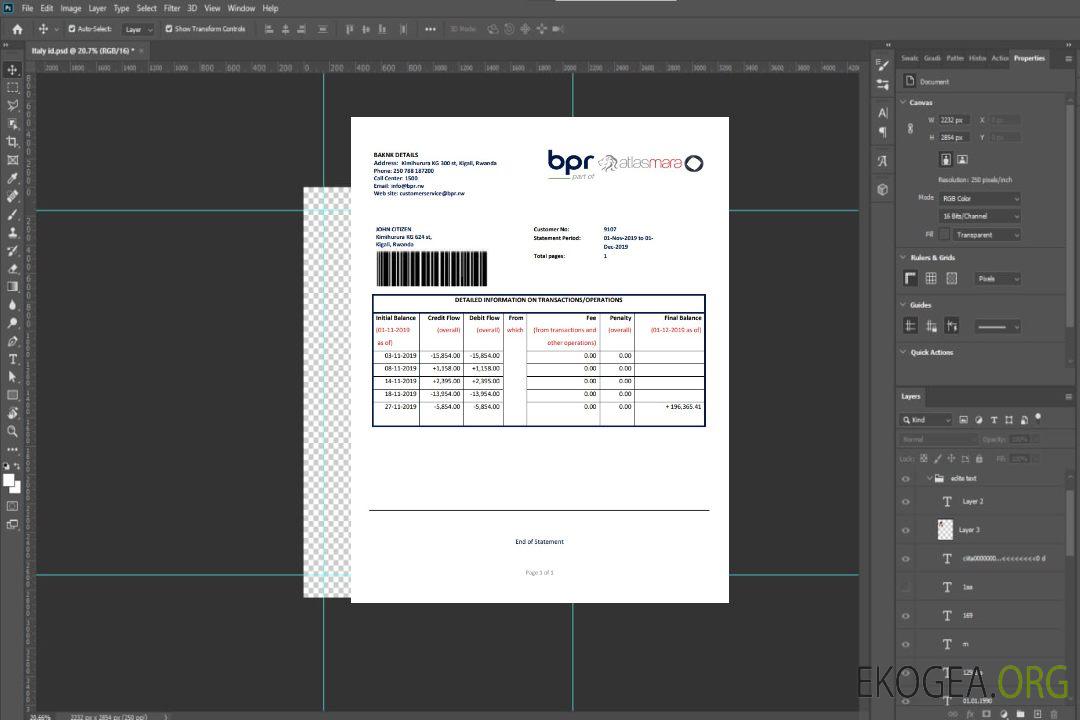The image size is (1080, 720).
Task: Open the Glyphs panel icon
Action: tap(883, 161)
